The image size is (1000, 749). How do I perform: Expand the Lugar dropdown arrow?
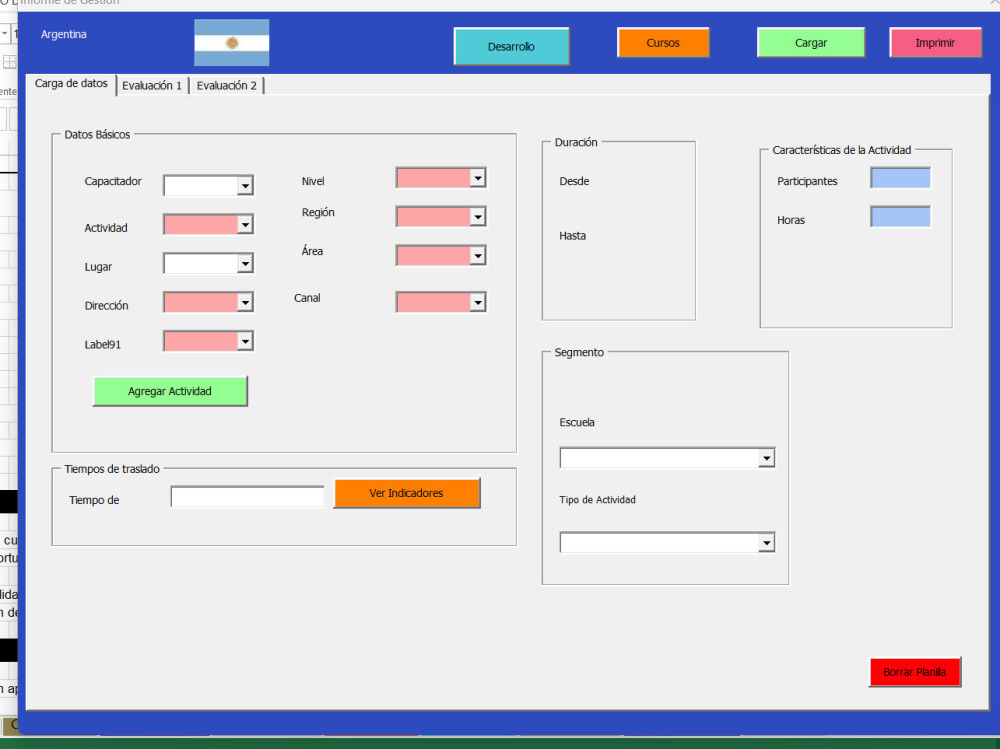[x=246, y=263]
